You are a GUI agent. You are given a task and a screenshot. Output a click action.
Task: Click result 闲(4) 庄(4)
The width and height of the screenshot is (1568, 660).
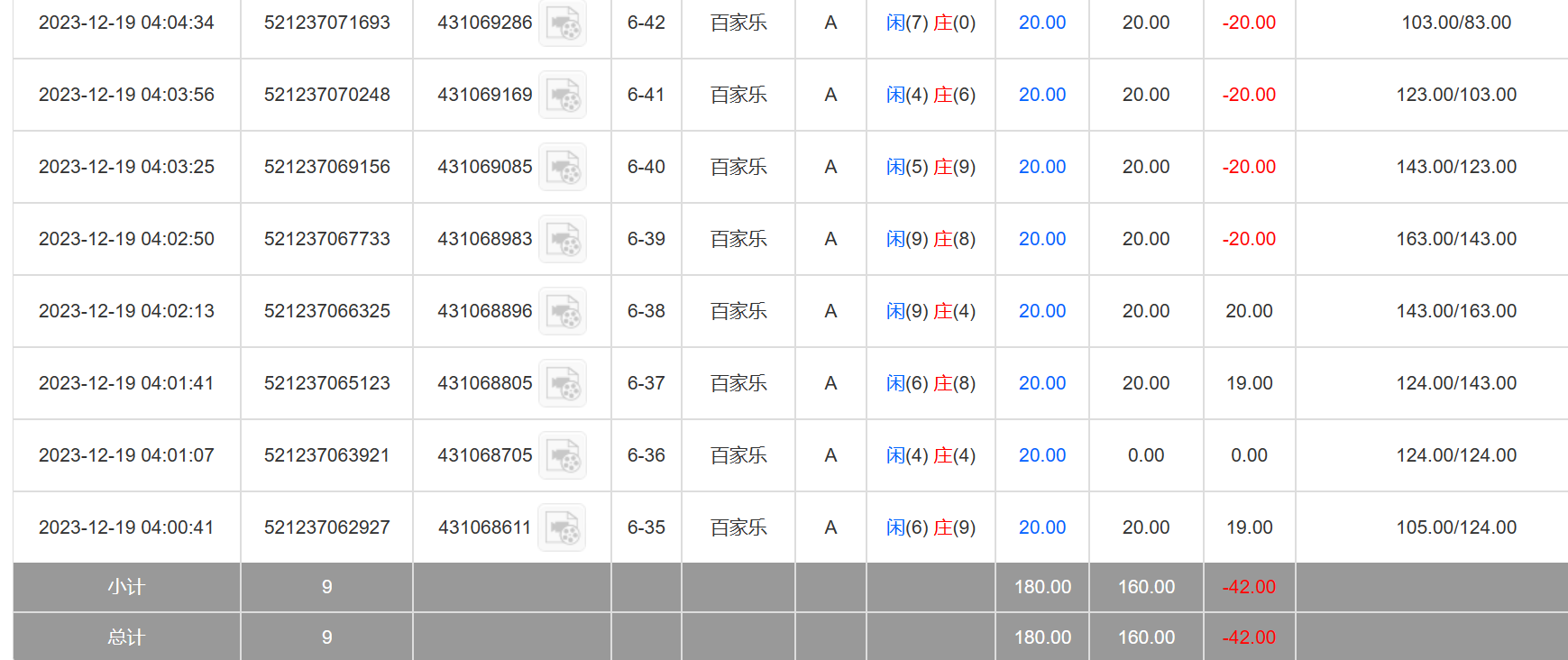931,455
